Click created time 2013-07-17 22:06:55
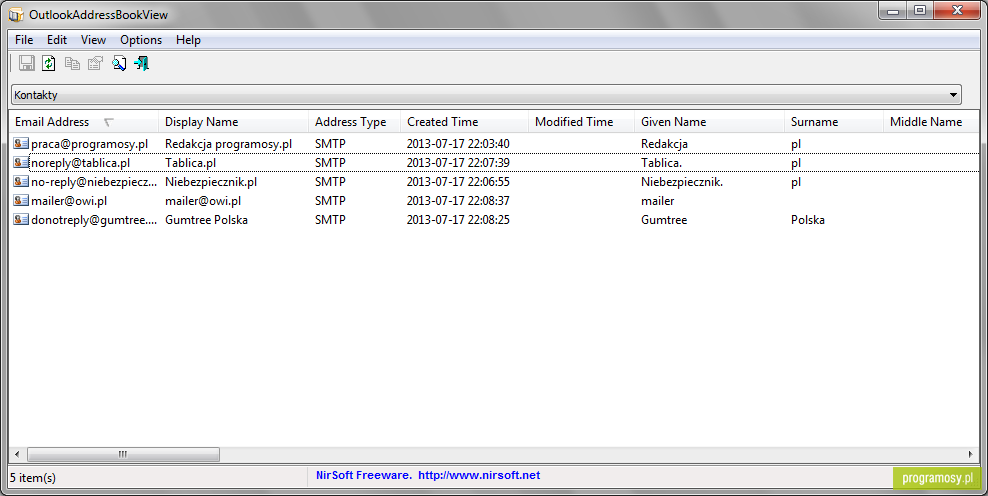Image resolution: width=988 pixels, height=496 pixels. (x=458, y=182)
